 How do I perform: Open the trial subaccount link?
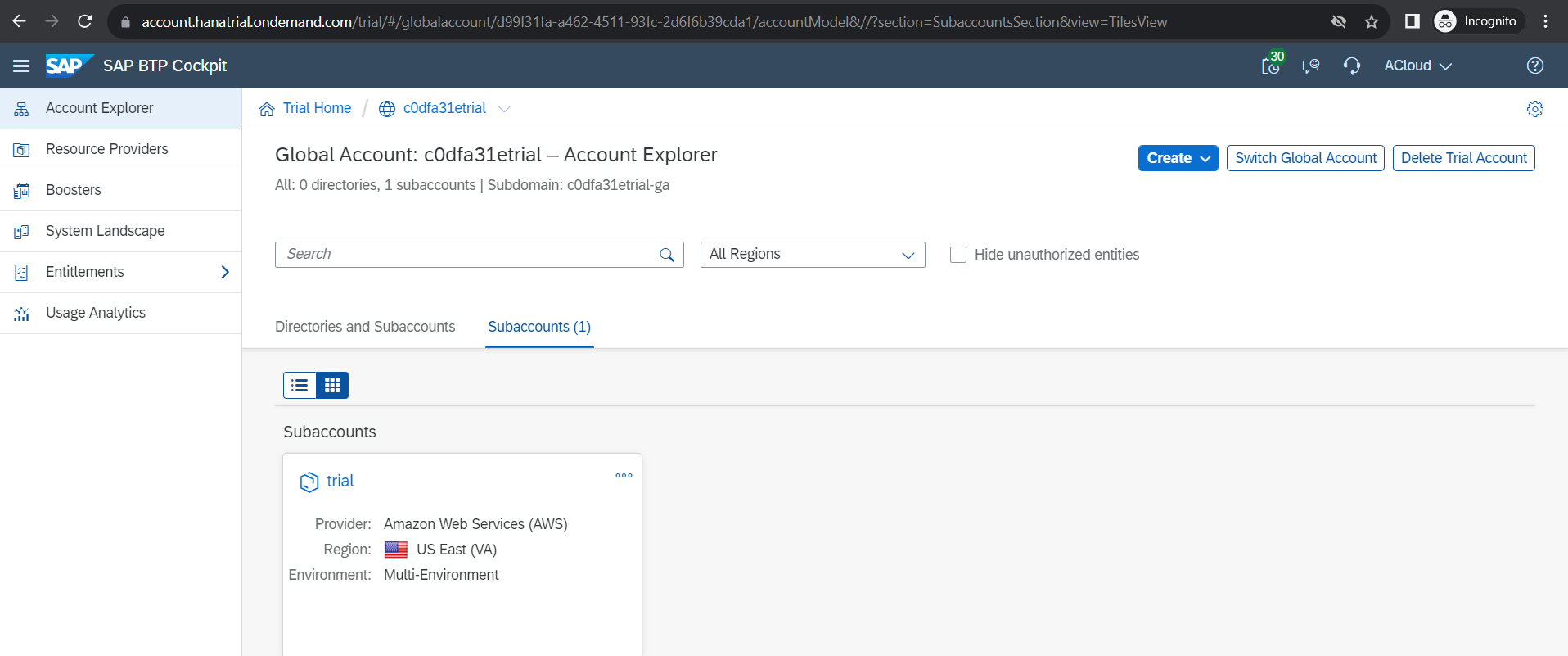(x=340, y=481)
